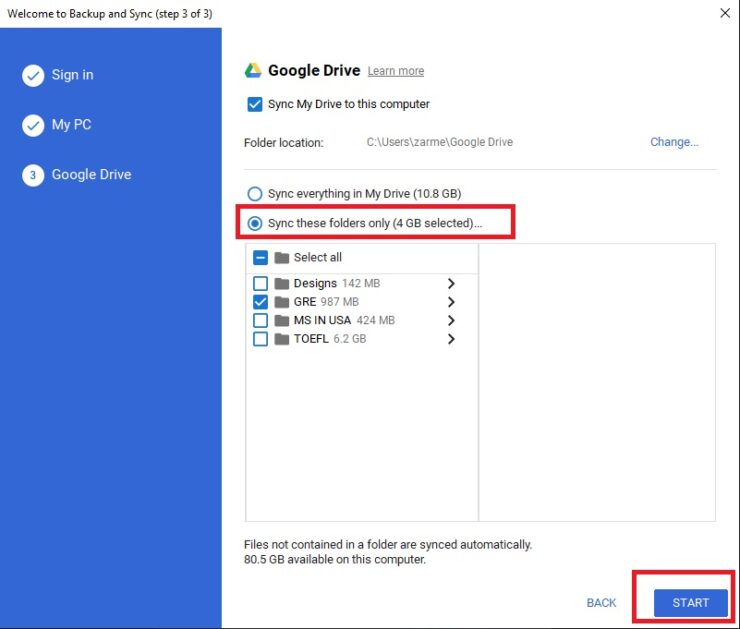Click the START button
This screenshot has width=740, height=629.
691,603
